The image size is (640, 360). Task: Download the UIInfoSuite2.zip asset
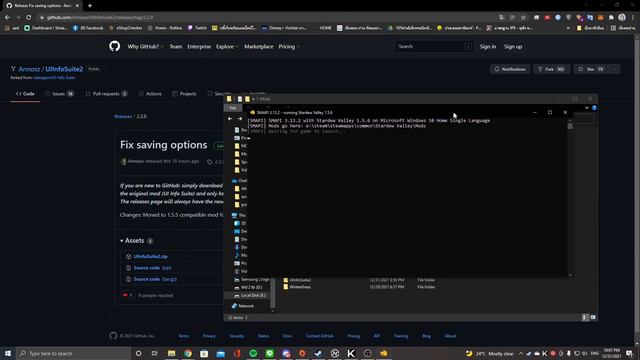151,256
